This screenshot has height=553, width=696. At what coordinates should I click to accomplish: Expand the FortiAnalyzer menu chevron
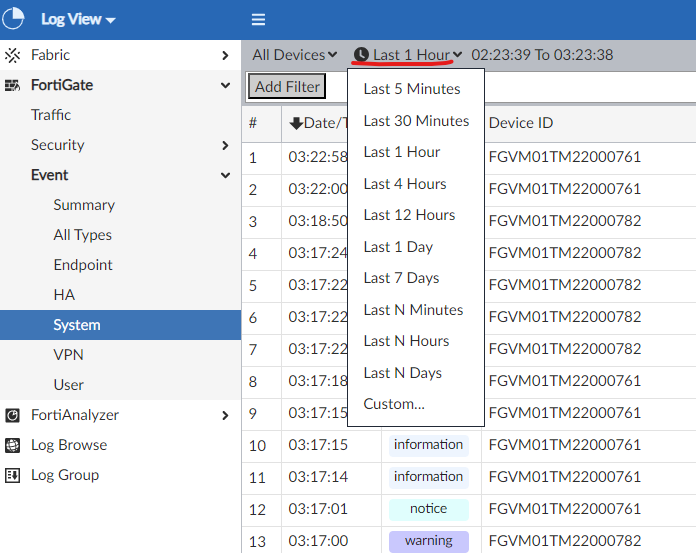pyautogui.click(x=225, y=415)
